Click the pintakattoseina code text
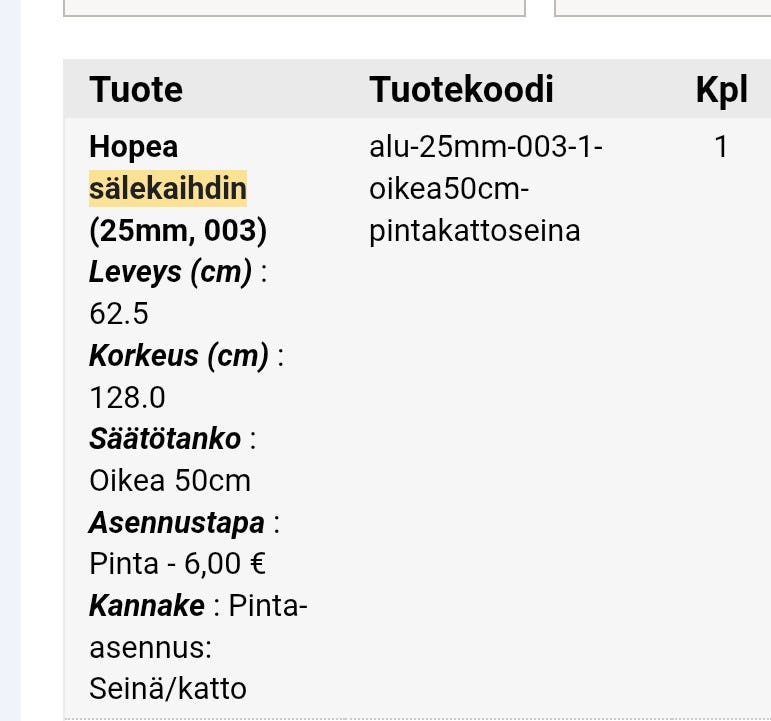The height and width of the screenshot is (721, 771). 474,231
